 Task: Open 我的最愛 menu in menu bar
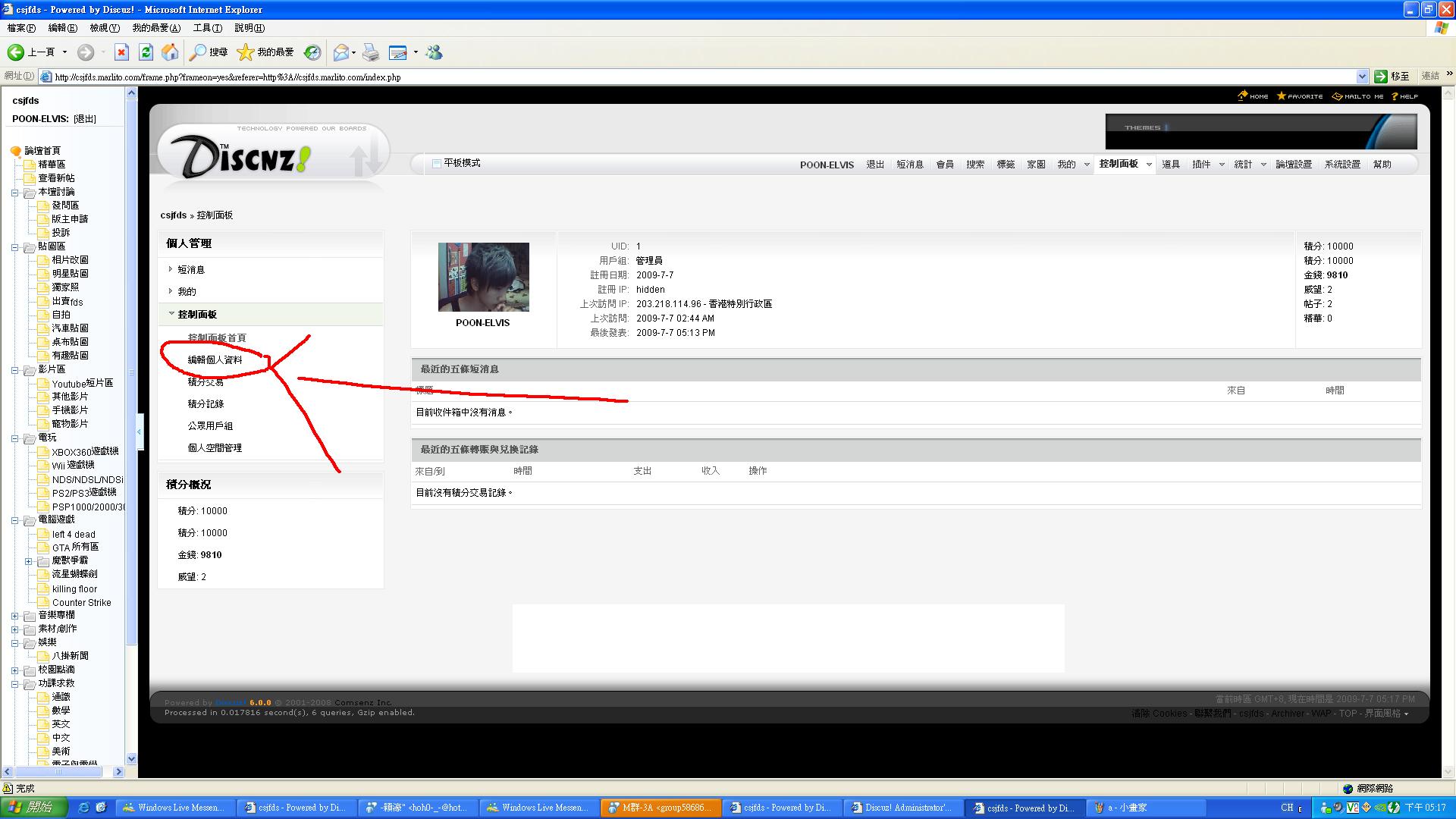click(x=156, y=28)
